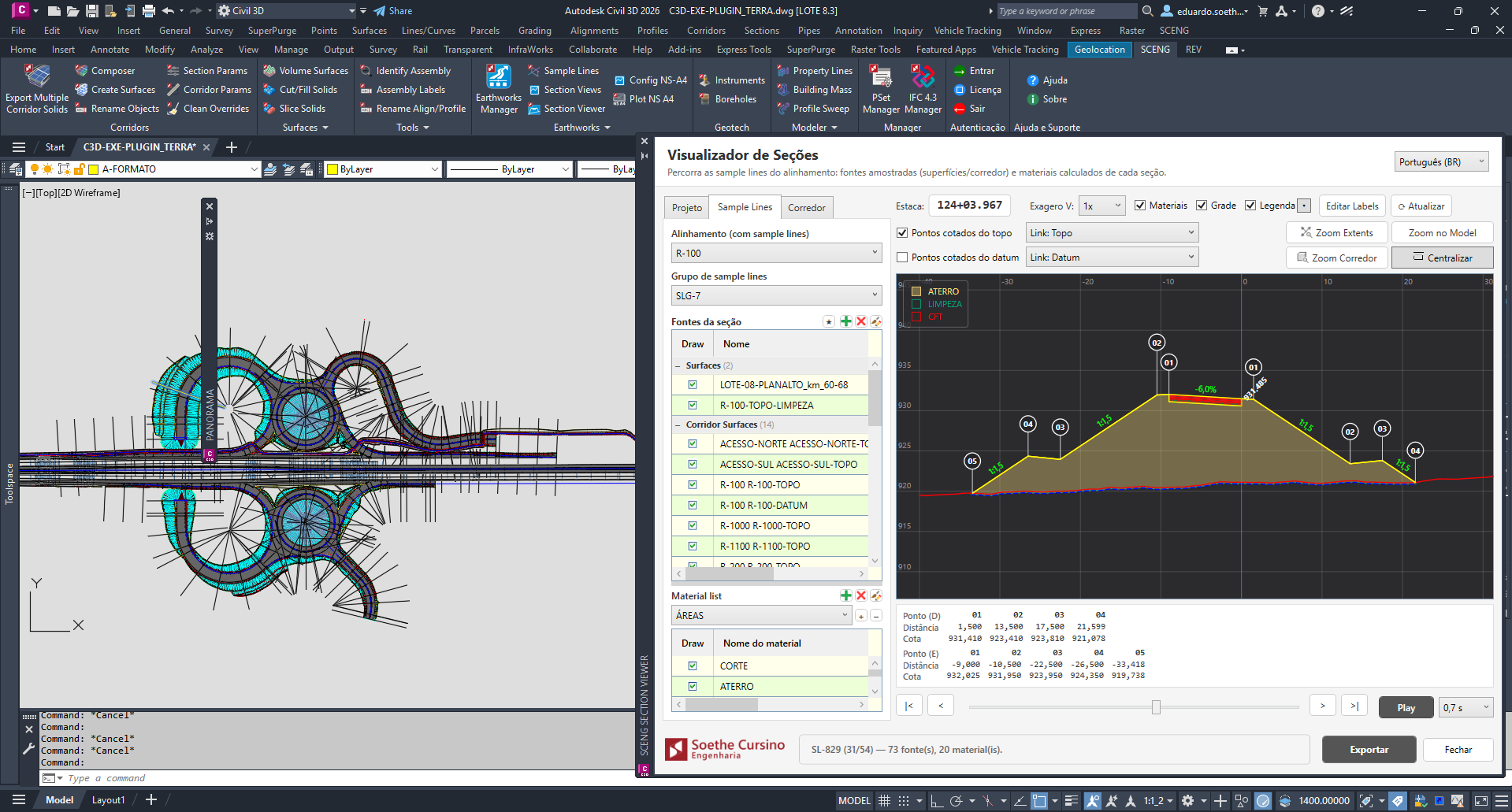Open the SLG-7 sample line group dropdown
The width and height of the screenshot is (1512, 812).
point(776,295)
